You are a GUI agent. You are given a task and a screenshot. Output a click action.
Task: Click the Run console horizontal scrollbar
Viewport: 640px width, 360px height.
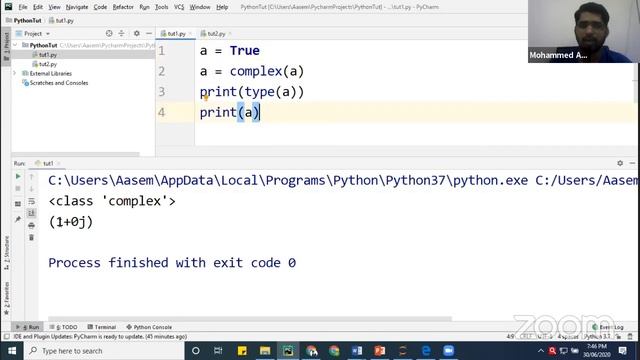pyautogui.click(x=250, y=319)
